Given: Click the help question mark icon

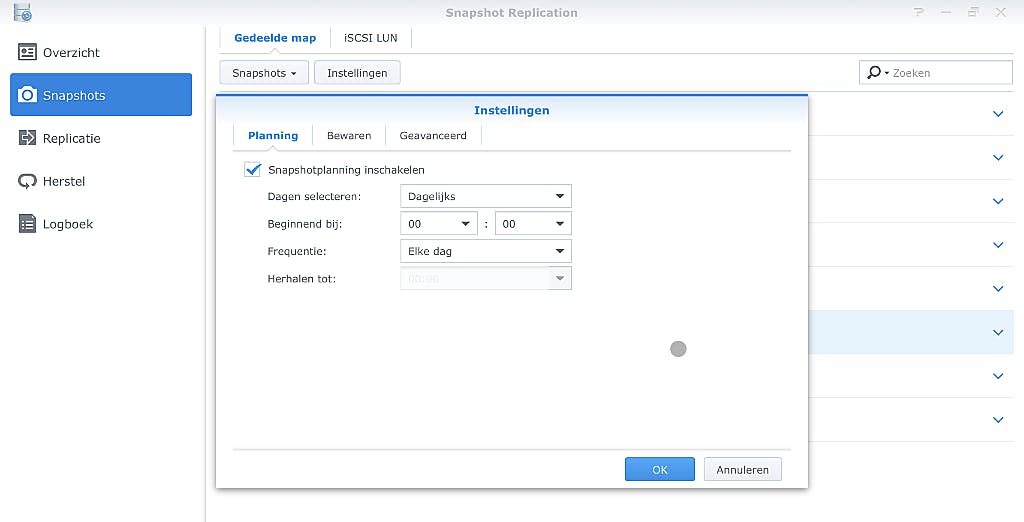Looking at the screenshot, I should click(919, 13).
